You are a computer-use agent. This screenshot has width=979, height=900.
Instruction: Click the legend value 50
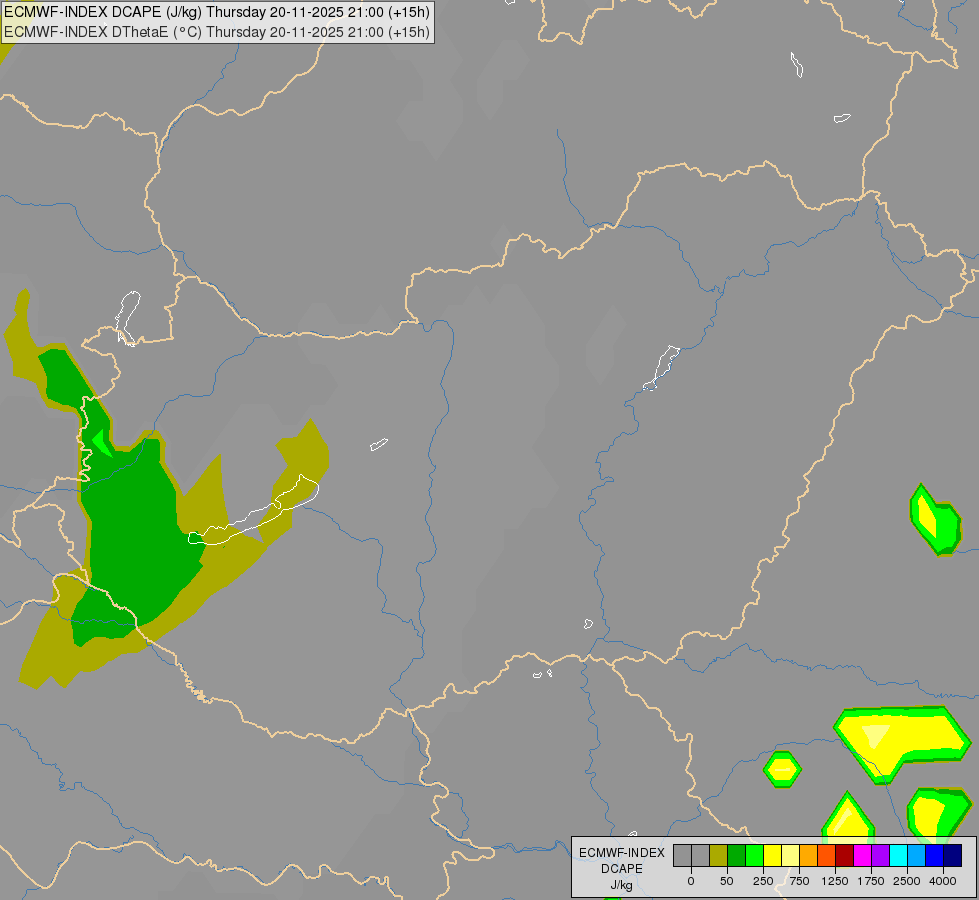tap(727, 881)
